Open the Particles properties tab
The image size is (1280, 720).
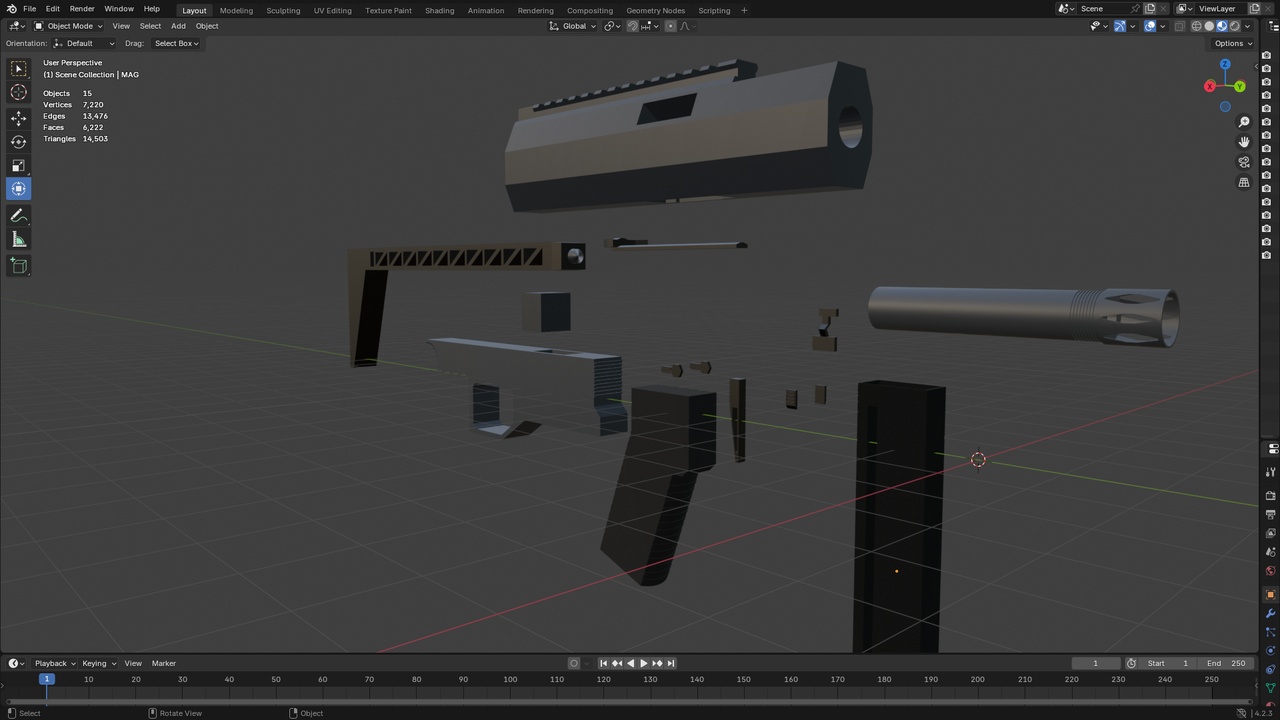(x=1271, y=633)
